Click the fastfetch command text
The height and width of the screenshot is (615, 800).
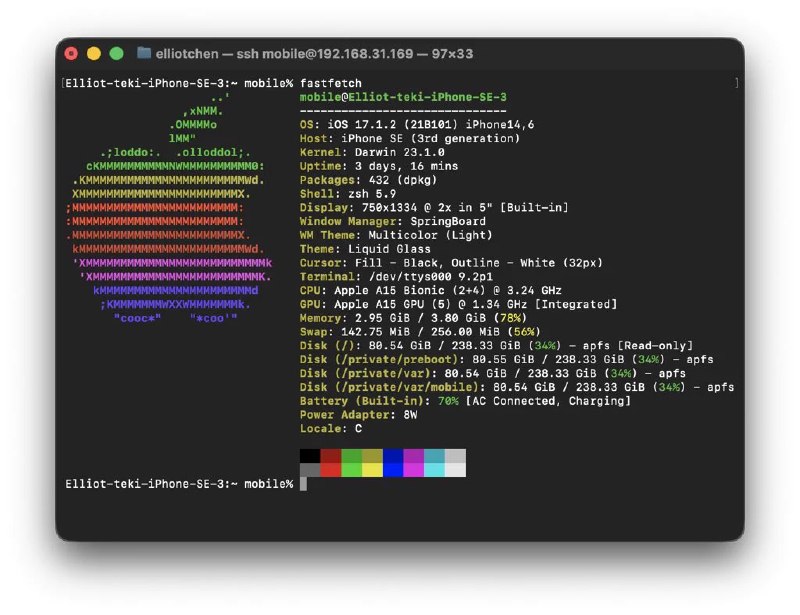click(x=331, y=83)
